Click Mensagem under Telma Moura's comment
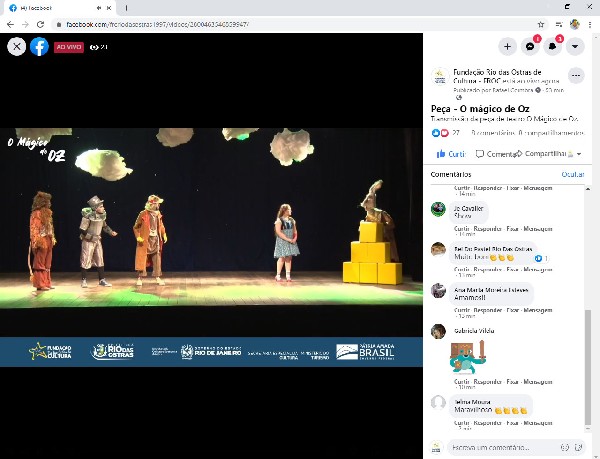 [x=538, y=423]
